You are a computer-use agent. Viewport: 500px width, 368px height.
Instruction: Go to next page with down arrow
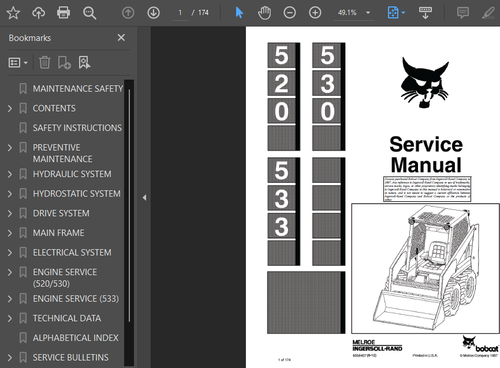point(153,13)
